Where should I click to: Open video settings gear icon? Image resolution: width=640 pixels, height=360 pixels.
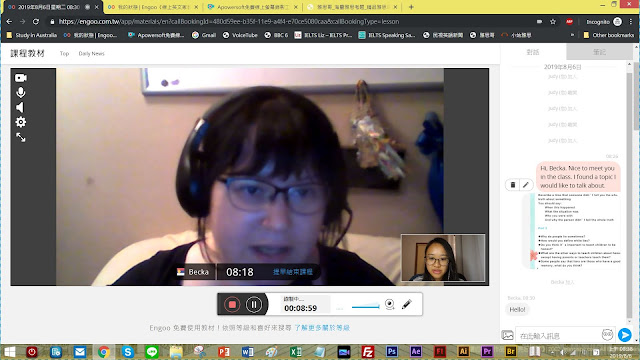pyautogui.click(x=21, y=122)
